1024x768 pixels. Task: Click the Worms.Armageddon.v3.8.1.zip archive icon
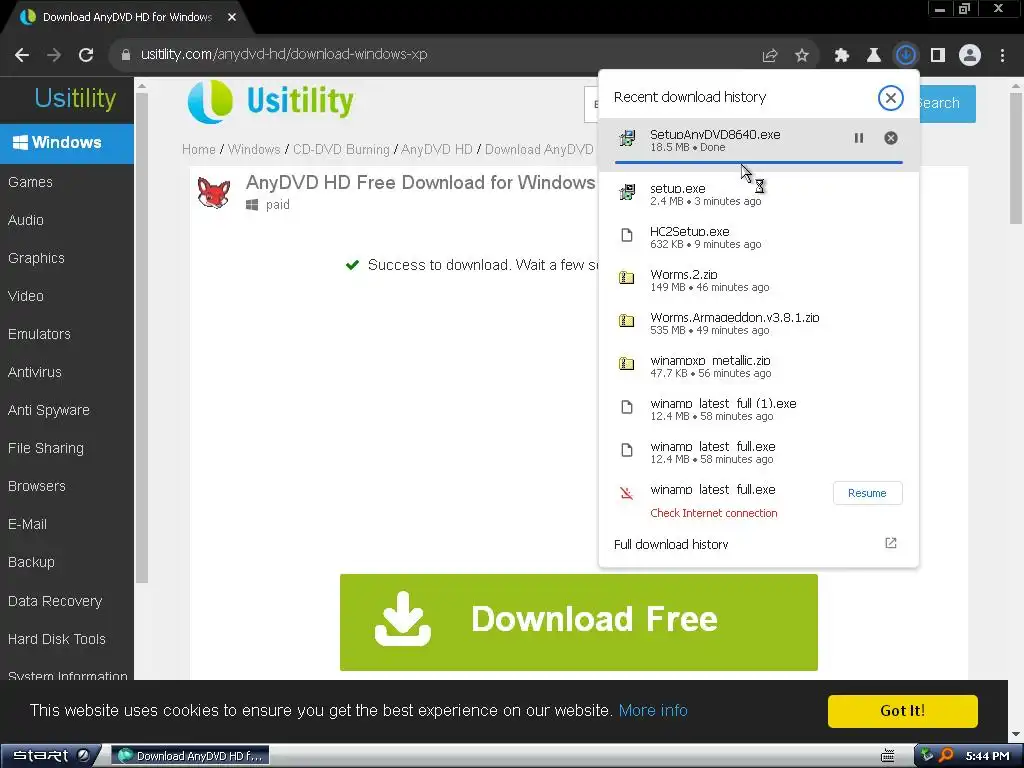627,321
